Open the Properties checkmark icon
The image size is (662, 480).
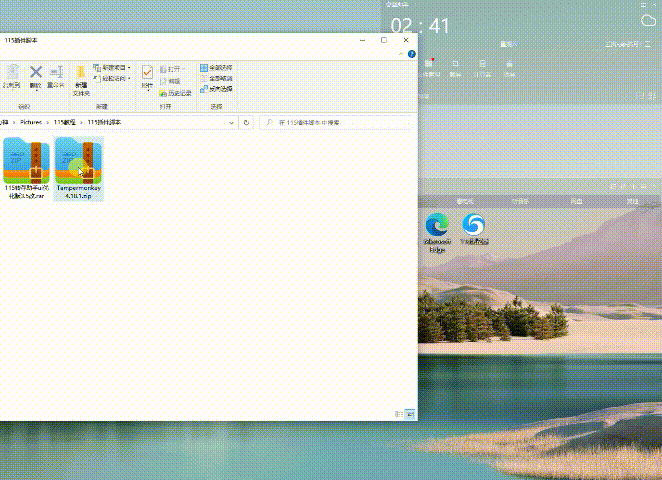pyautogui.click(x=148, y=75)
